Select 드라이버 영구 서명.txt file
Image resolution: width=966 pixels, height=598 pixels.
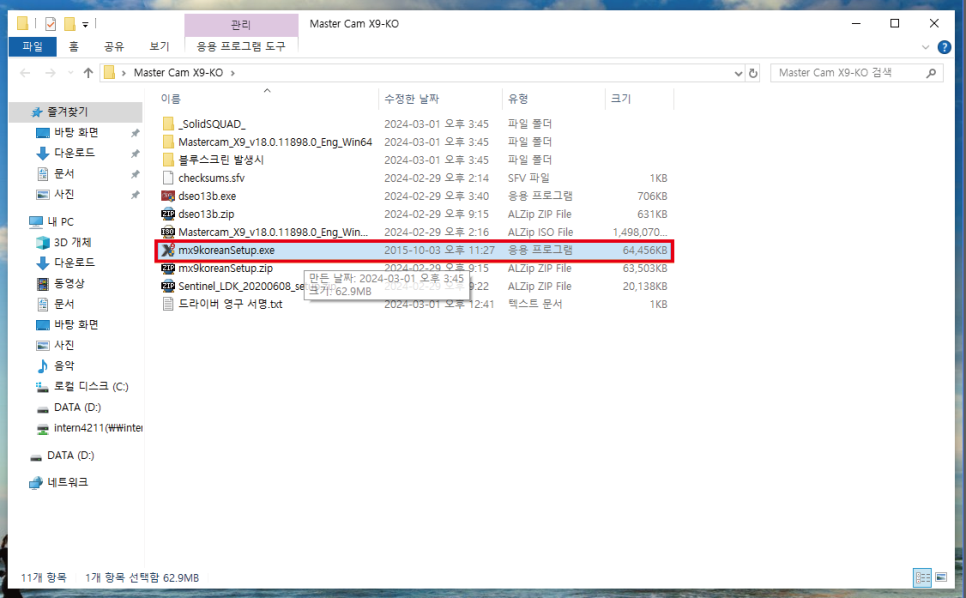coord(230,304)
